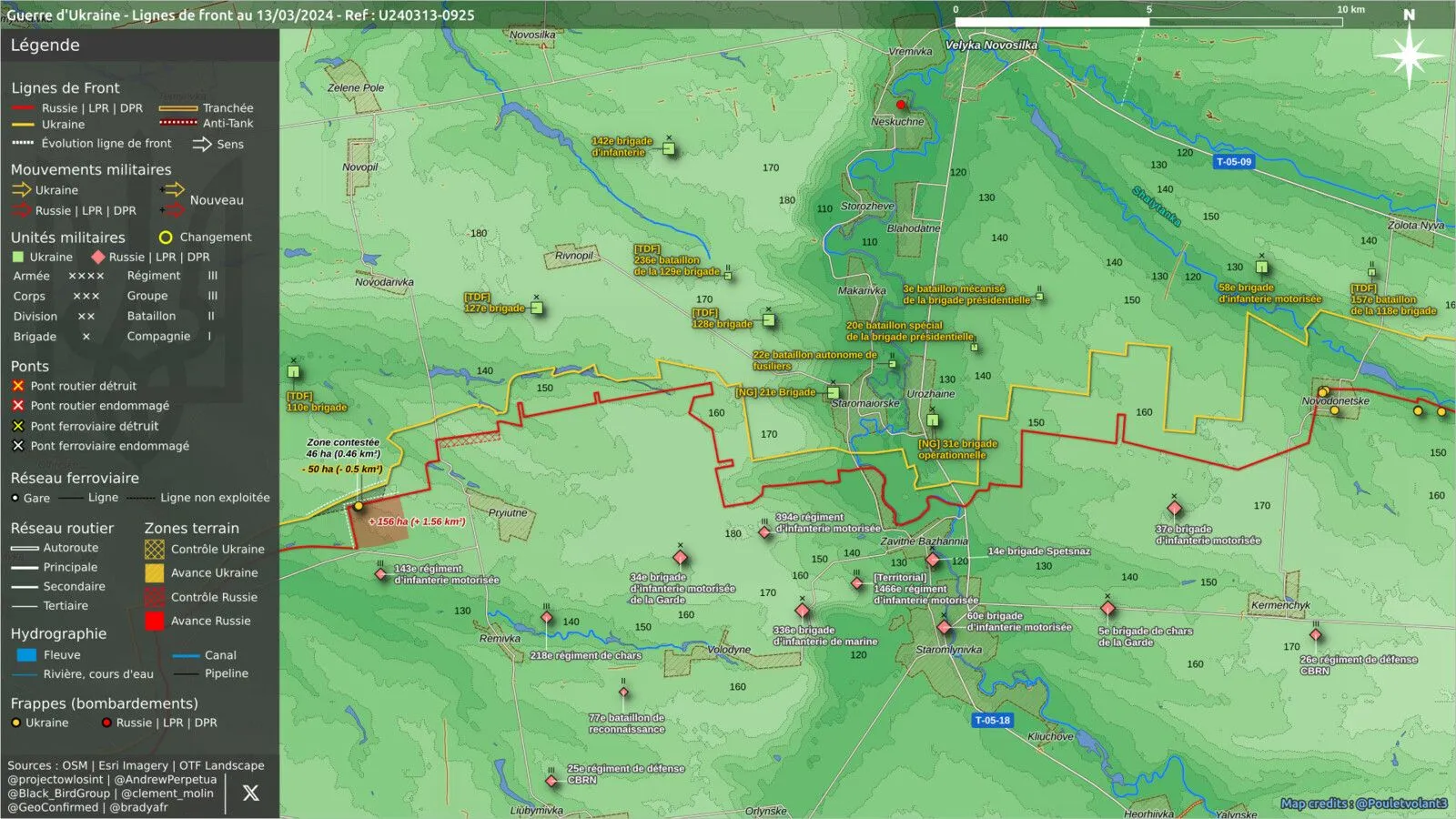Select the 58e brigade d'infanterie motorisée marker
This screenshot has height=819, width=1456.
[1262, 268]
